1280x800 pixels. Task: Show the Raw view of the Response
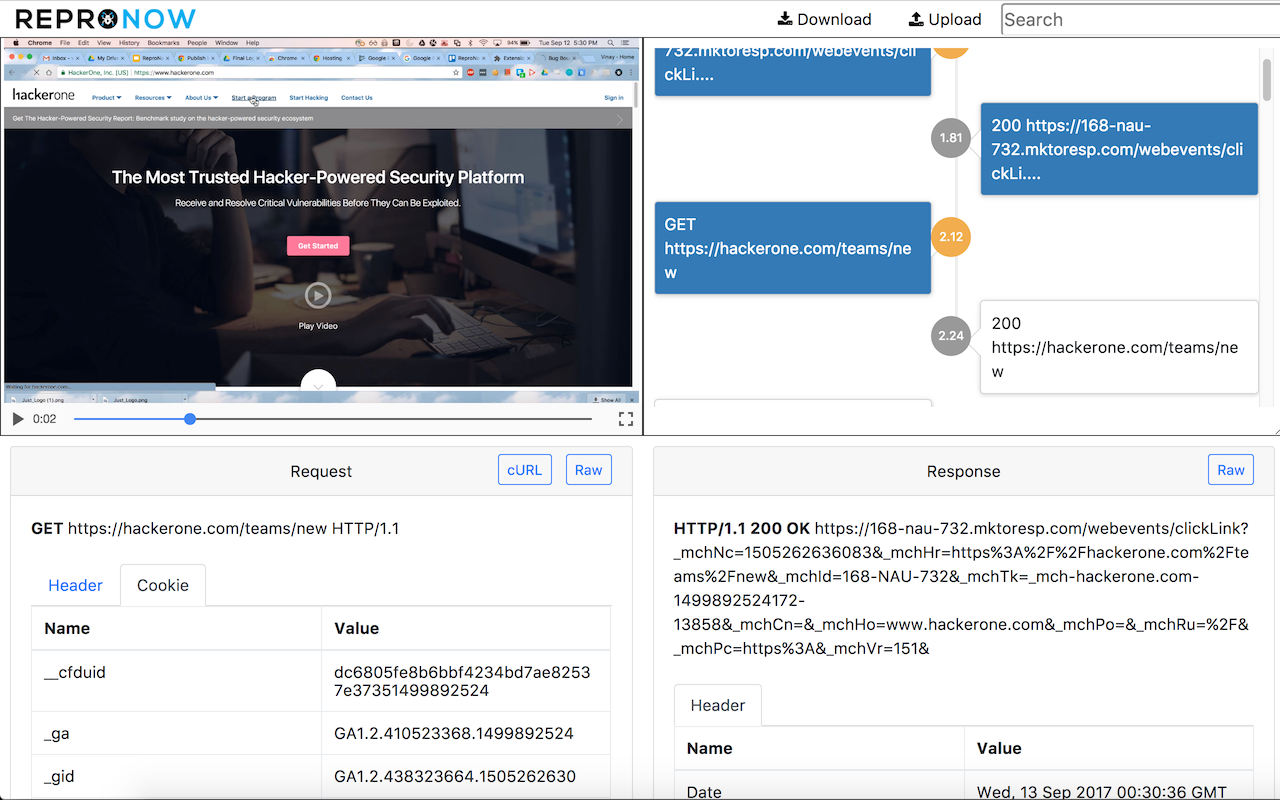pos(1231,470)
